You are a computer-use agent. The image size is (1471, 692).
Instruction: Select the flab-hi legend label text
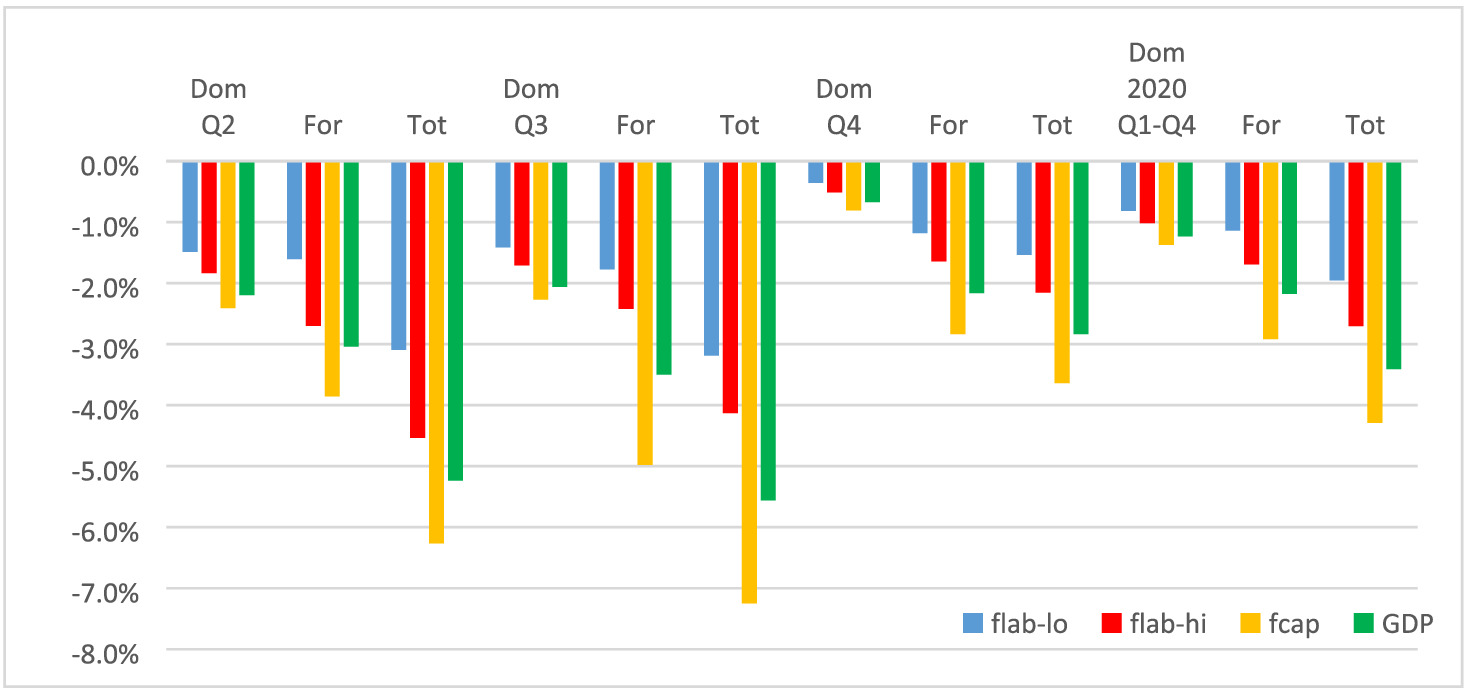[1169, 625]
